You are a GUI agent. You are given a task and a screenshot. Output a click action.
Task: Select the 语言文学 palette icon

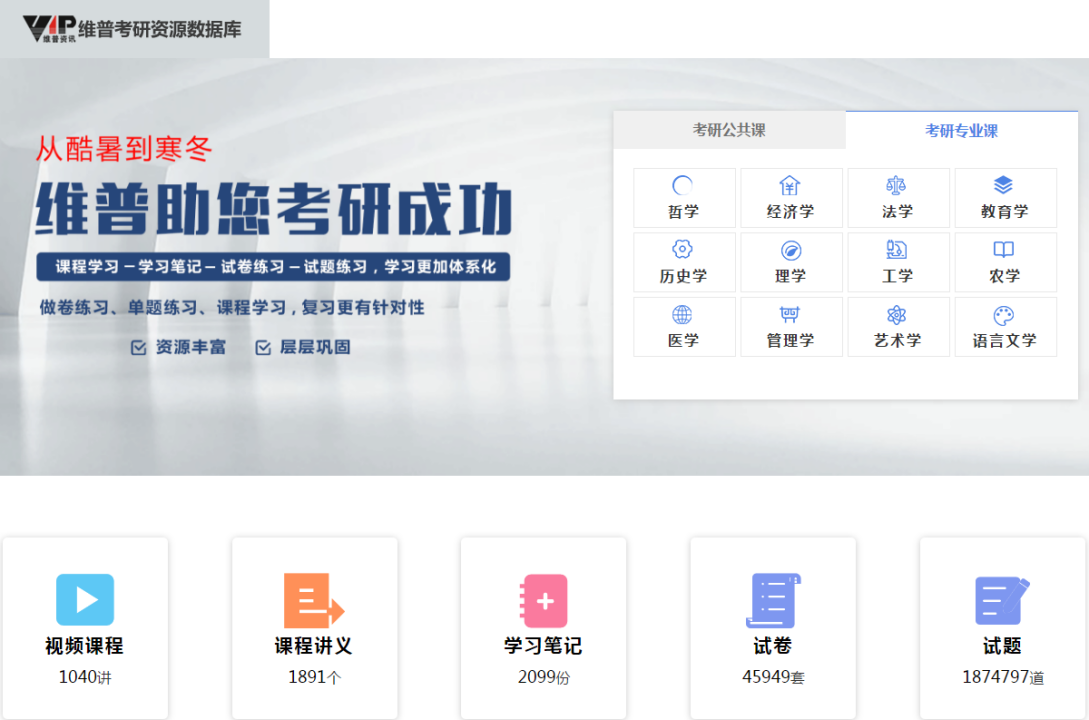1004,315
